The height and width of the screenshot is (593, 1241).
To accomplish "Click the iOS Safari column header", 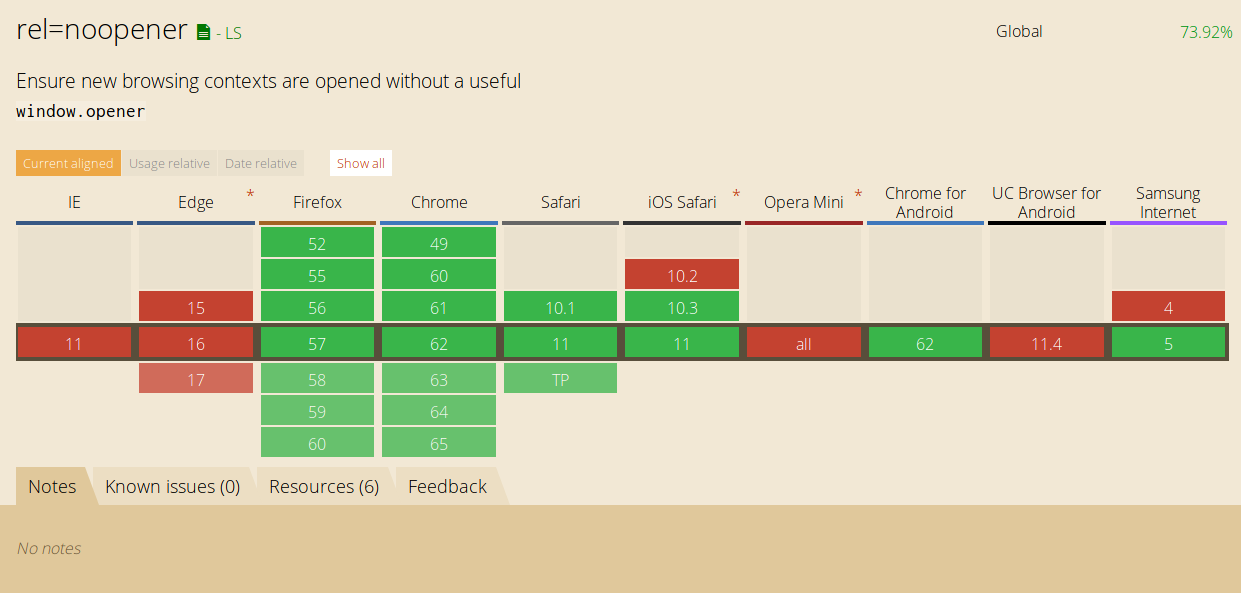I will (x=682, y=203).
